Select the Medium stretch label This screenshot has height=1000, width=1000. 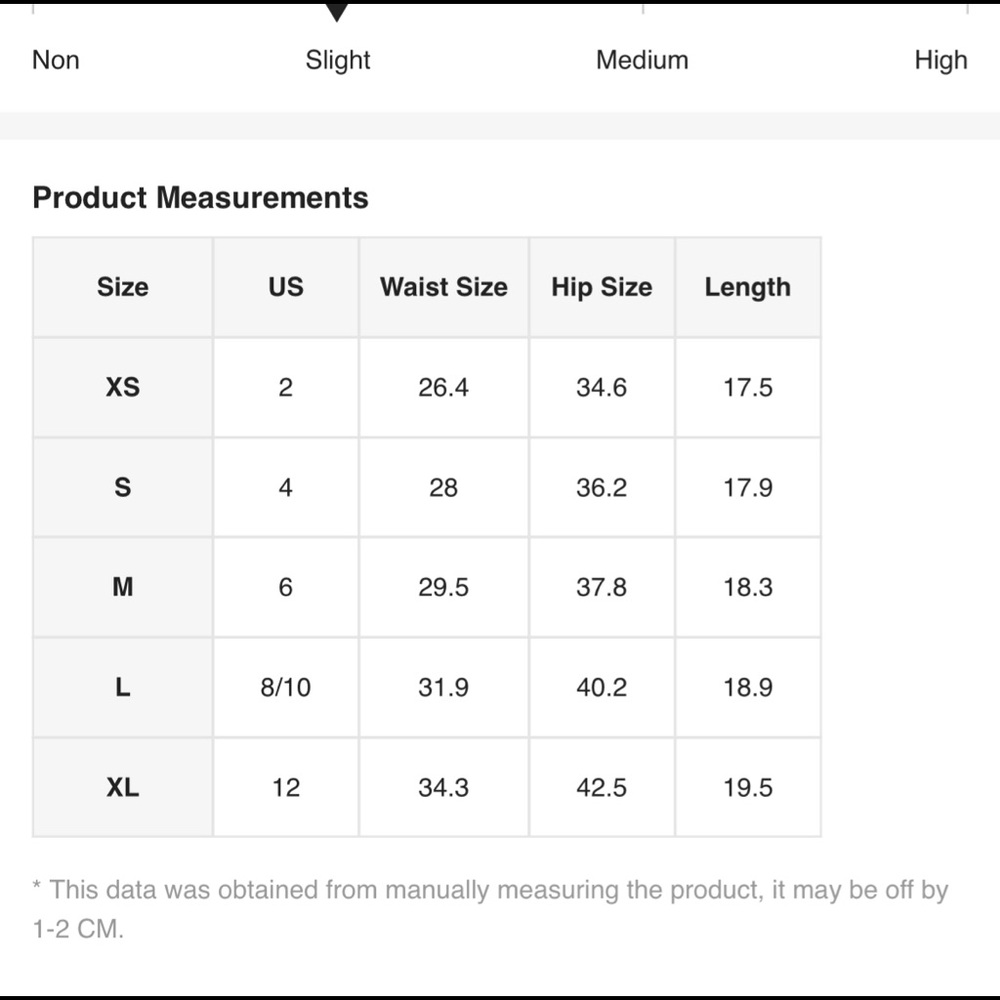point(642,60)
